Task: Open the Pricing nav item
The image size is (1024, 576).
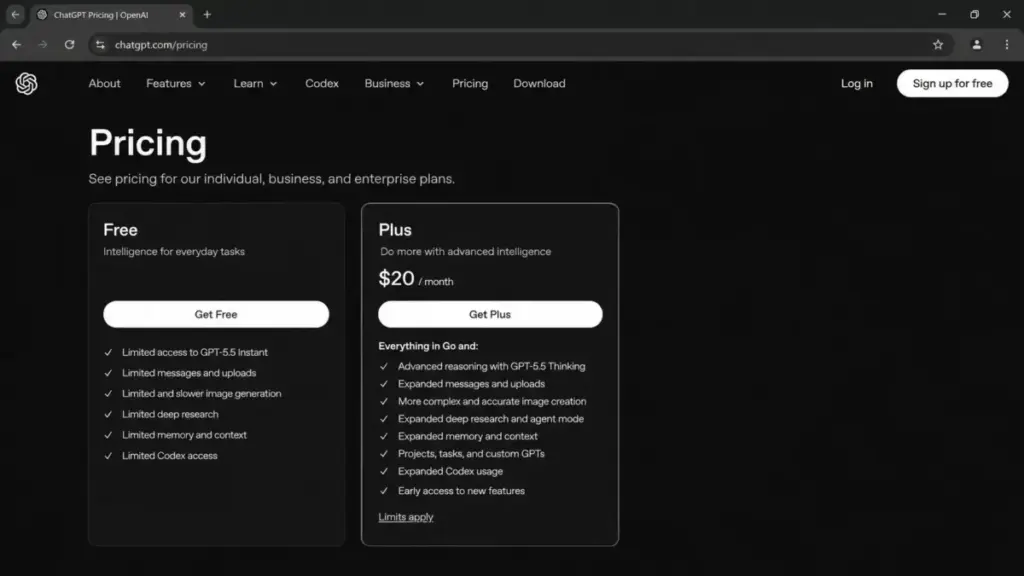Action: coord(470,84)
